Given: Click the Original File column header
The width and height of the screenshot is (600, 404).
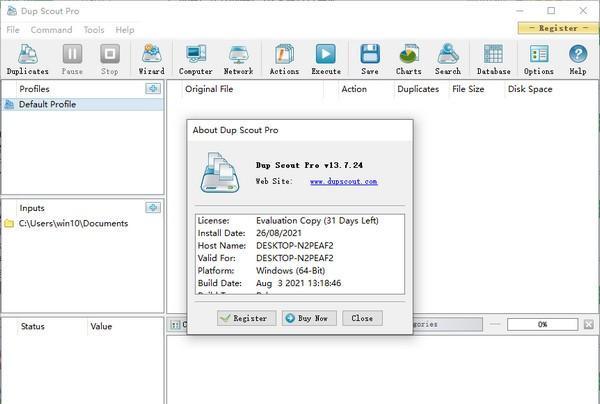Looking at the screenshot, I should (209, 89).
